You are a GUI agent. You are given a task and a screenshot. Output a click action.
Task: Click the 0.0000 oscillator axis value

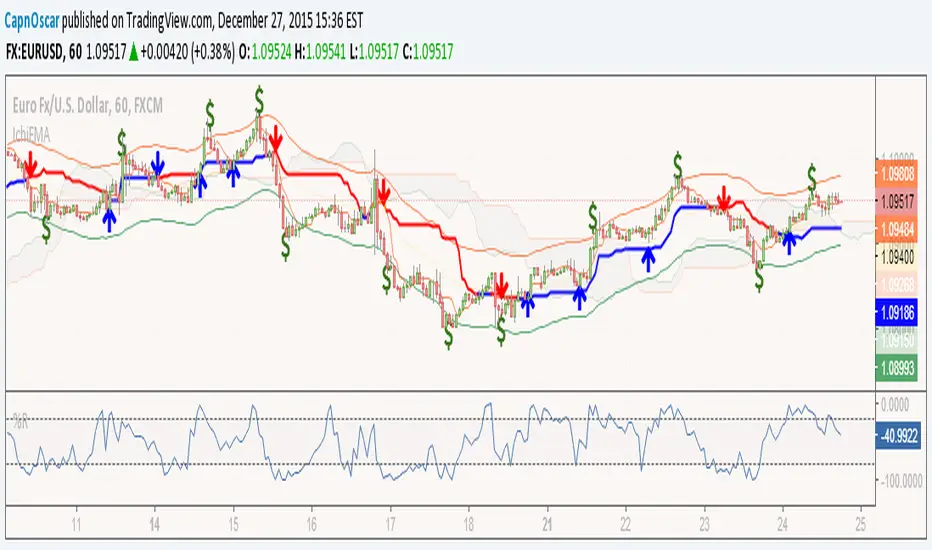coord(895,405)
